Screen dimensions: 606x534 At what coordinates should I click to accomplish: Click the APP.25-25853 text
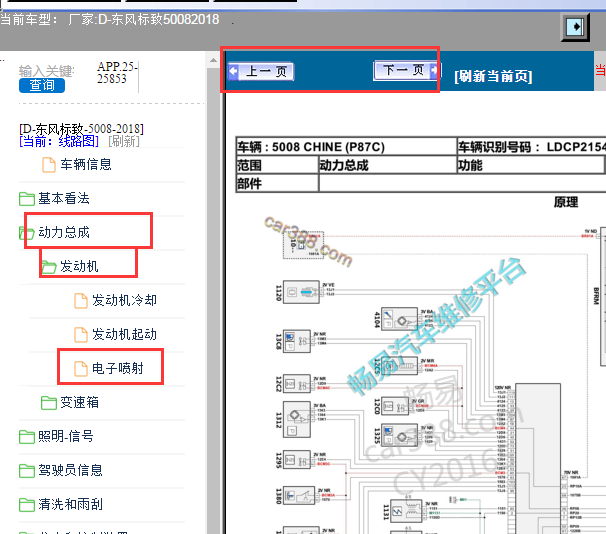point(117,72)
